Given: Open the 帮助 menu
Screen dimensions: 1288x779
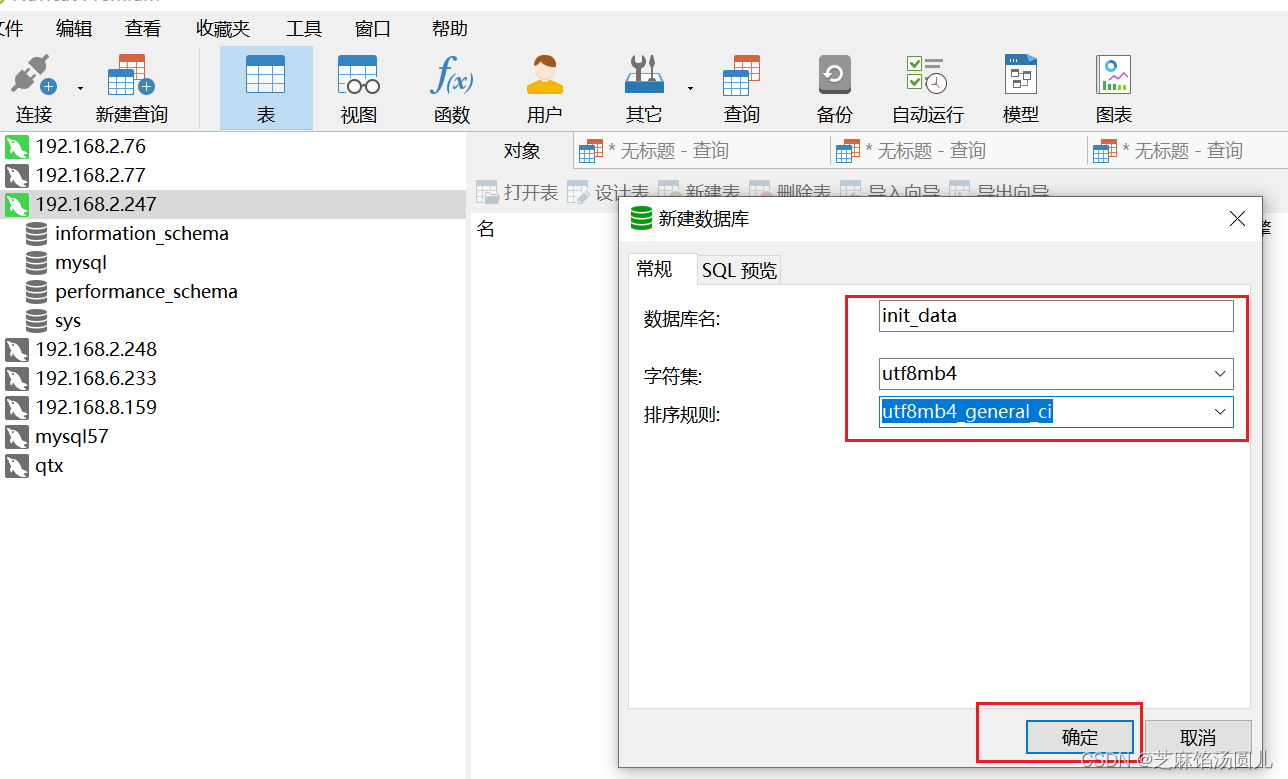Looking at the screenshot, I should click(x=450, y=29).
